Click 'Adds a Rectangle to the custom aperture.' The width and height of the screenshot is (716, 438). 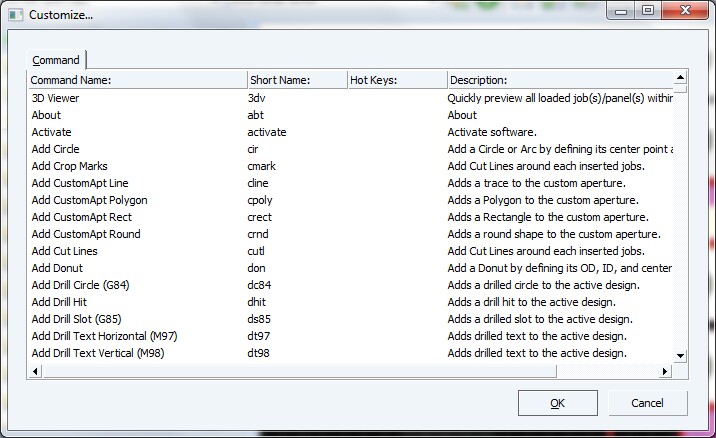pyautogui.click(x=548, y=217)
